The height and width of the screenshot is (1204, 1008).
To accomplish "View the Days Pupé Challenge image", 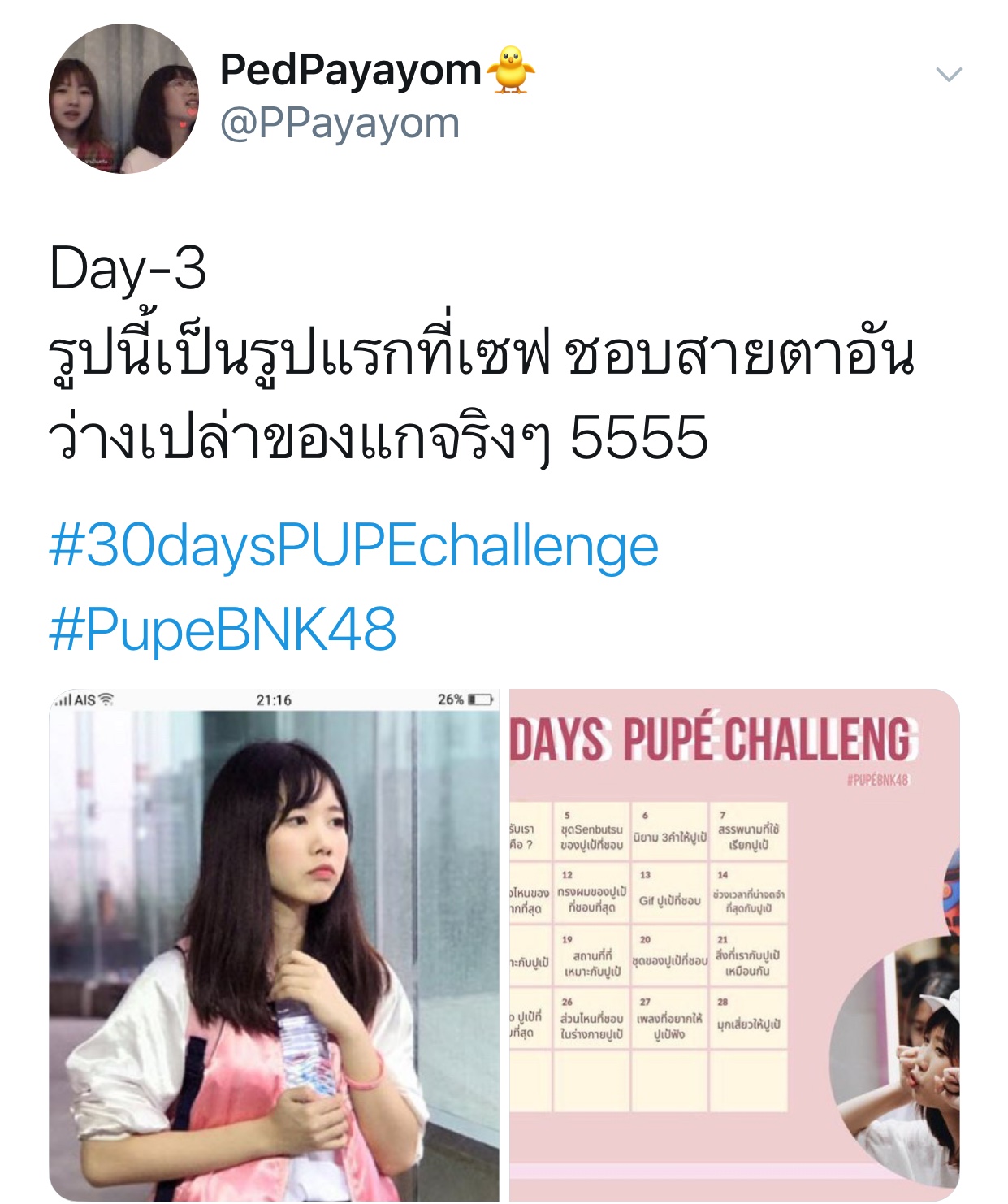I will coord(734,945).
